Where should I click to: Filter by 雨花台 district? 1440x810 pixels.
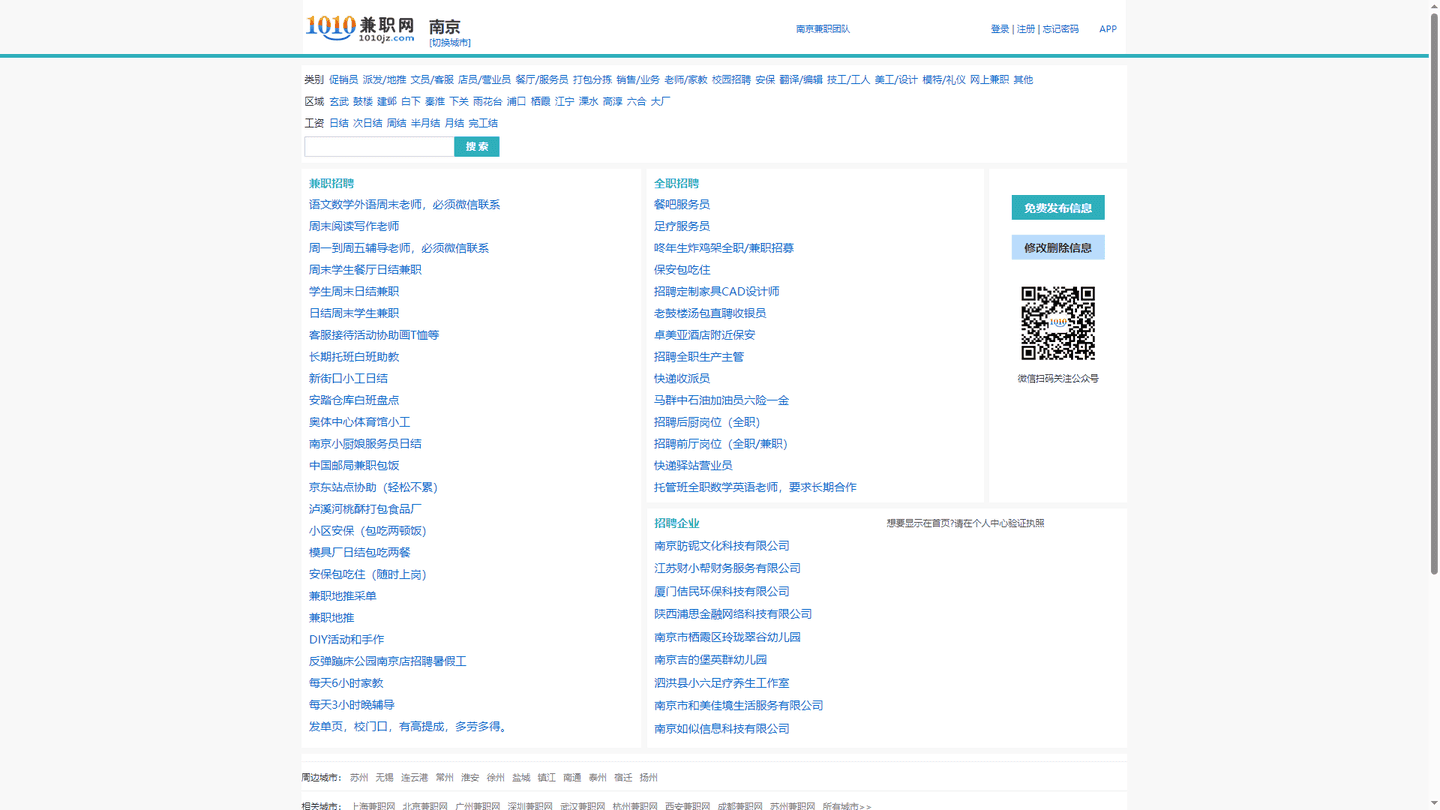[x=487, y=102]
